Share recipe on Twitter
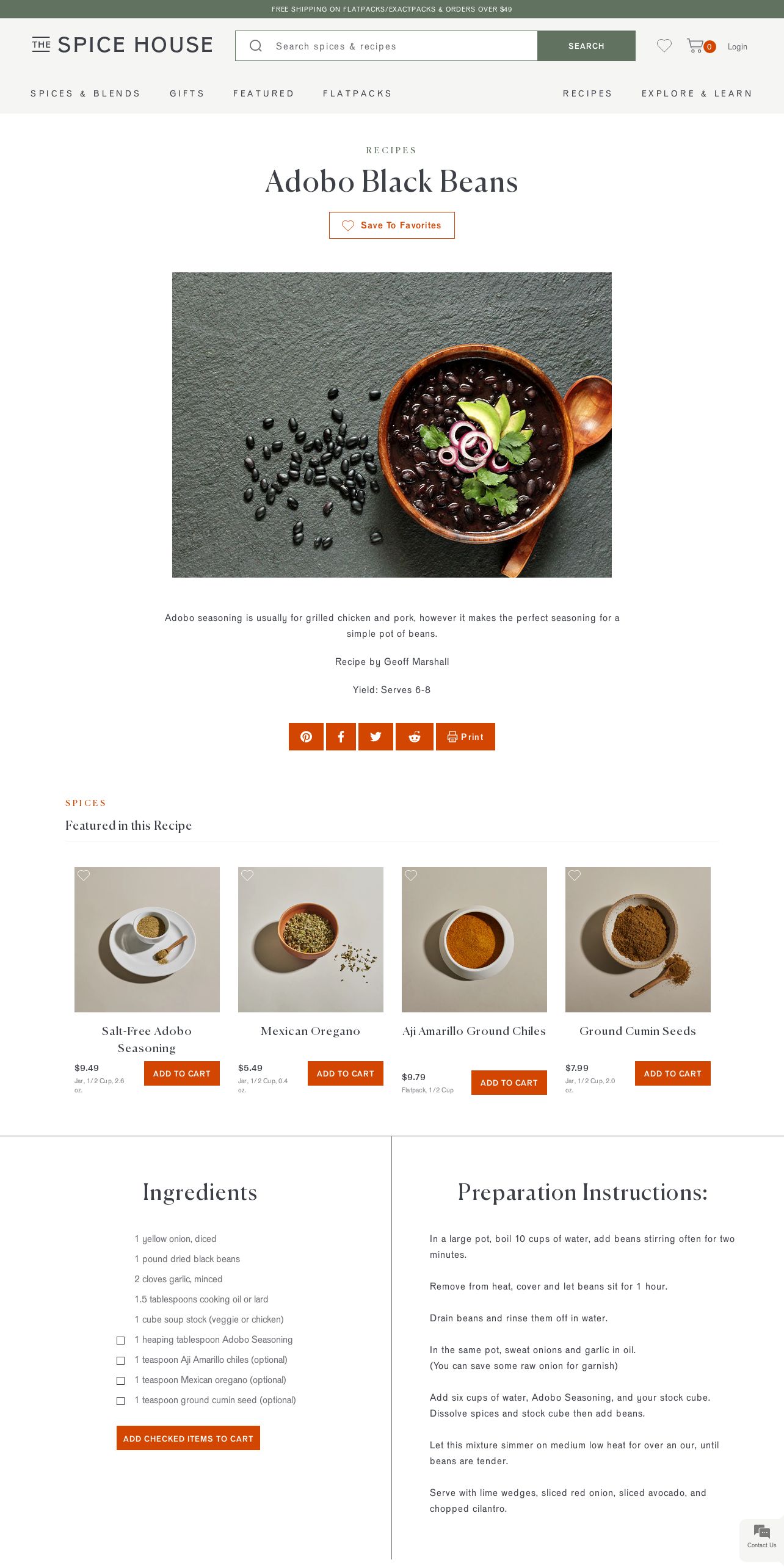 point(376,736)
